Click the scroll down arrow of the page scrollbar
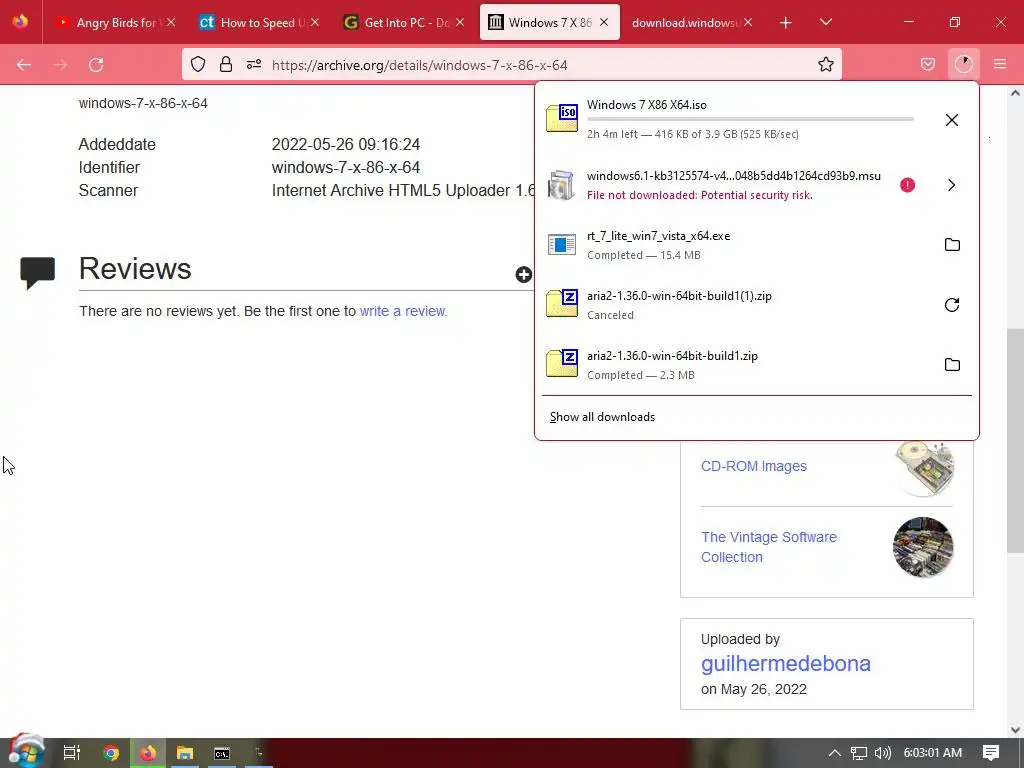 [1015, 729]
